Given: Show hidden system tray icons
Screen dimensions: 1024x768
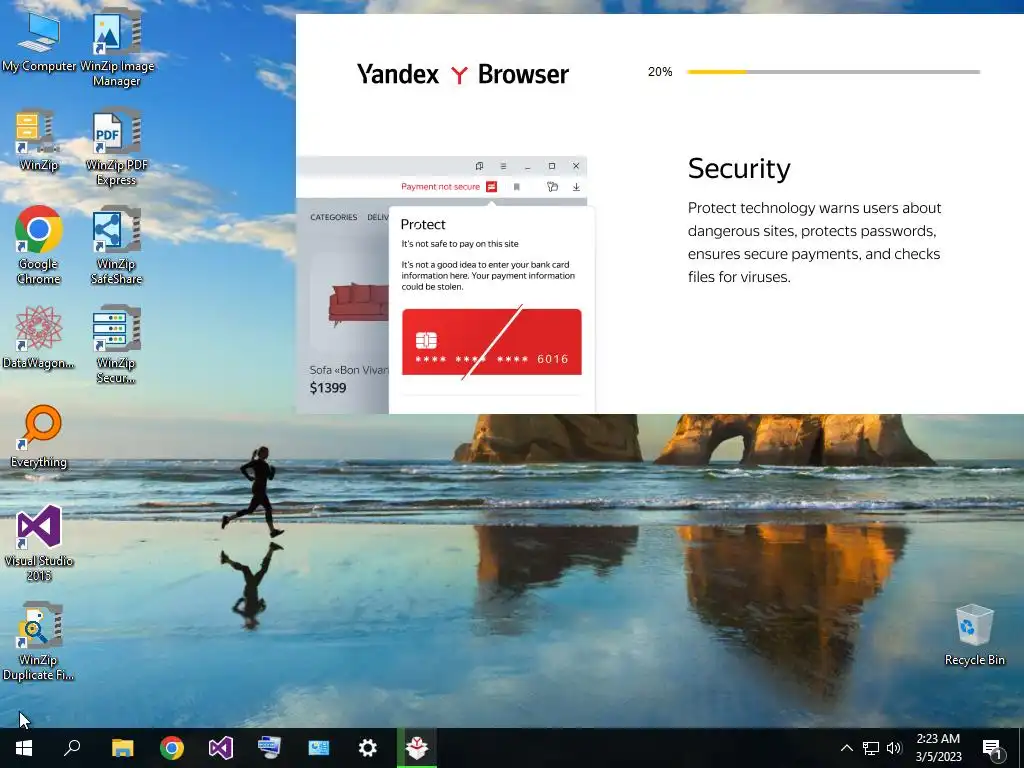Looking at the screenshot, I should click(846, 748).
